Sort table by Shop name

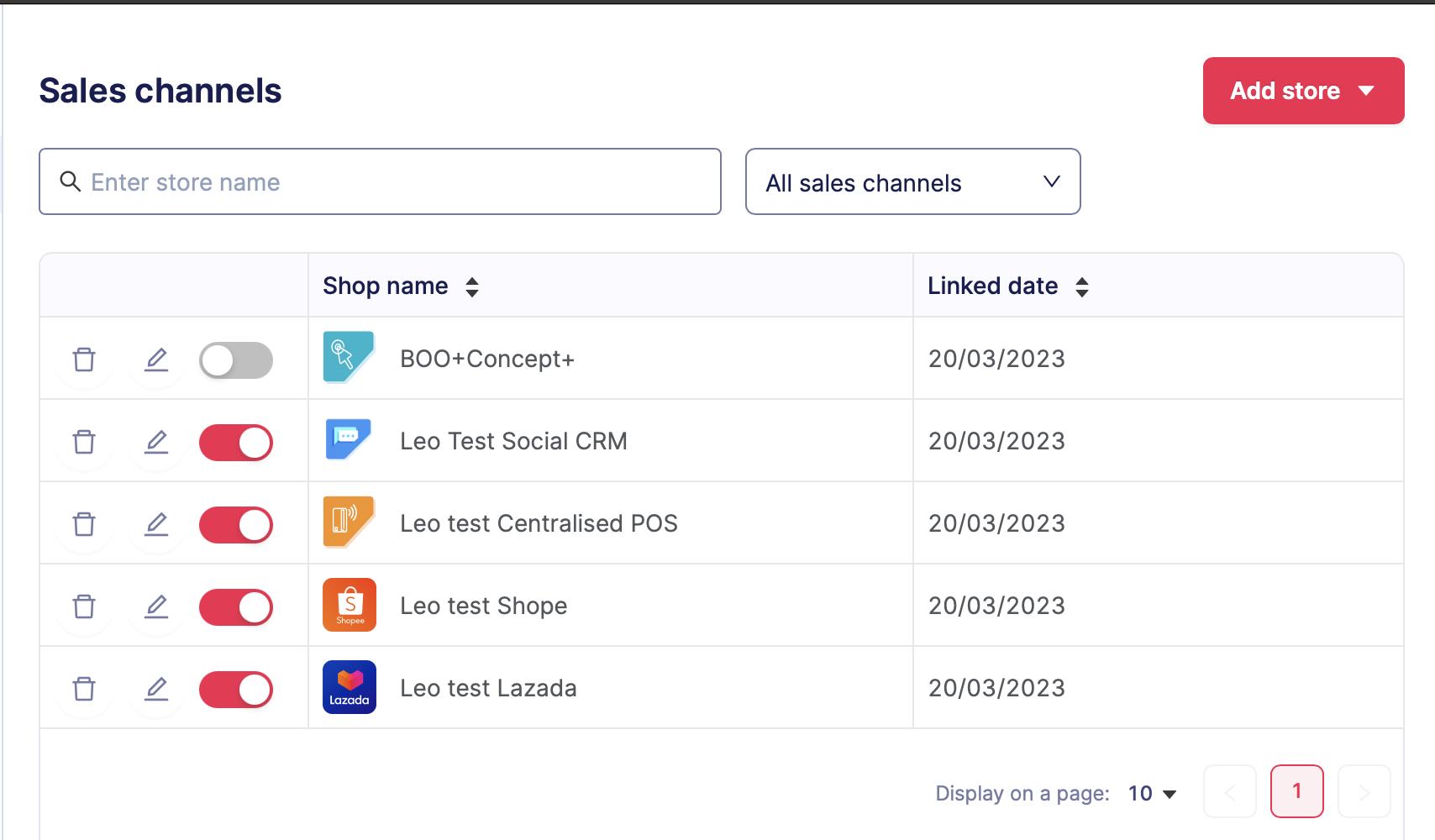pyautogui.click(x=472, y=287)
